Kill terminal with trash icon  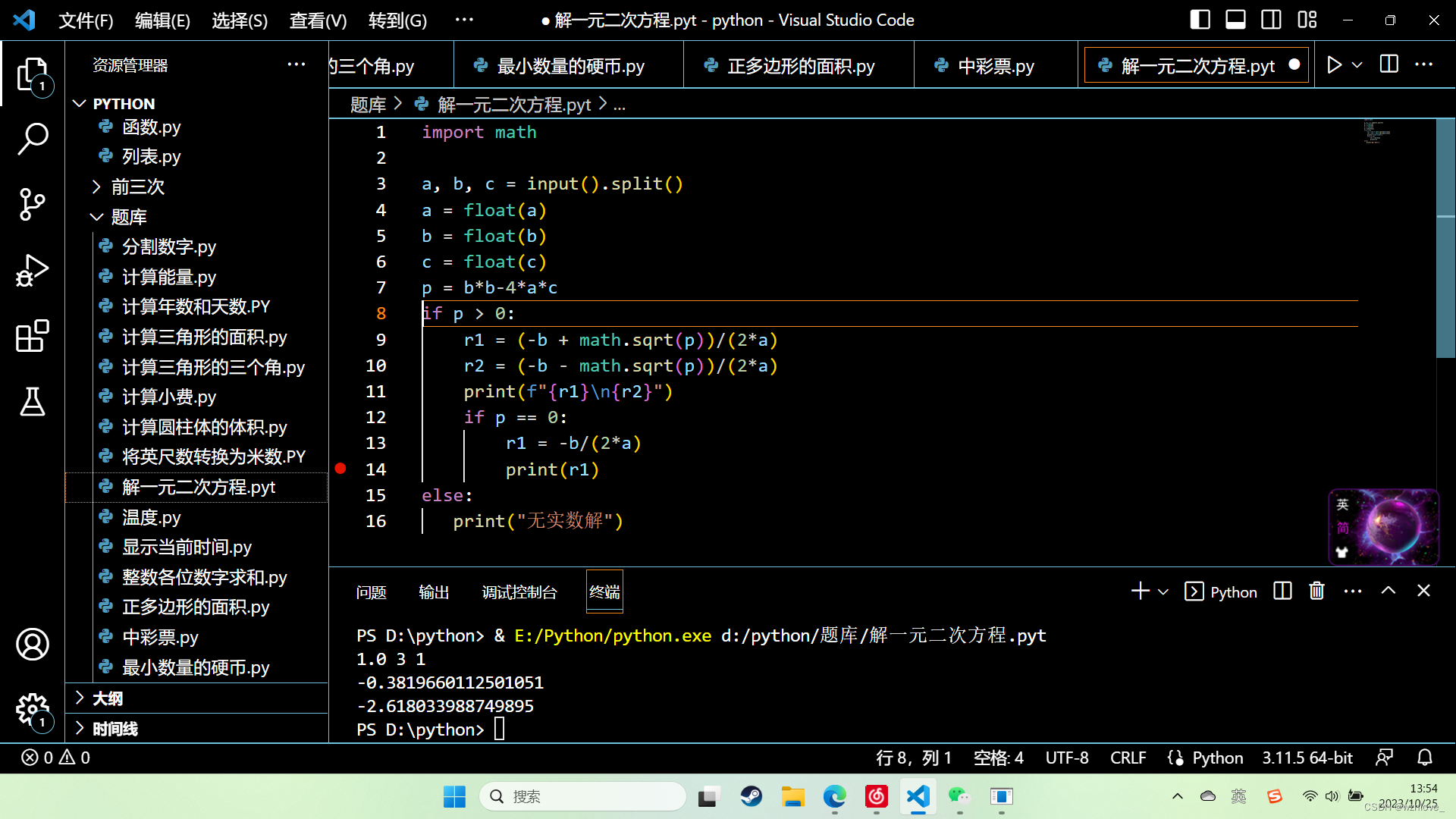coord(1317,591)
